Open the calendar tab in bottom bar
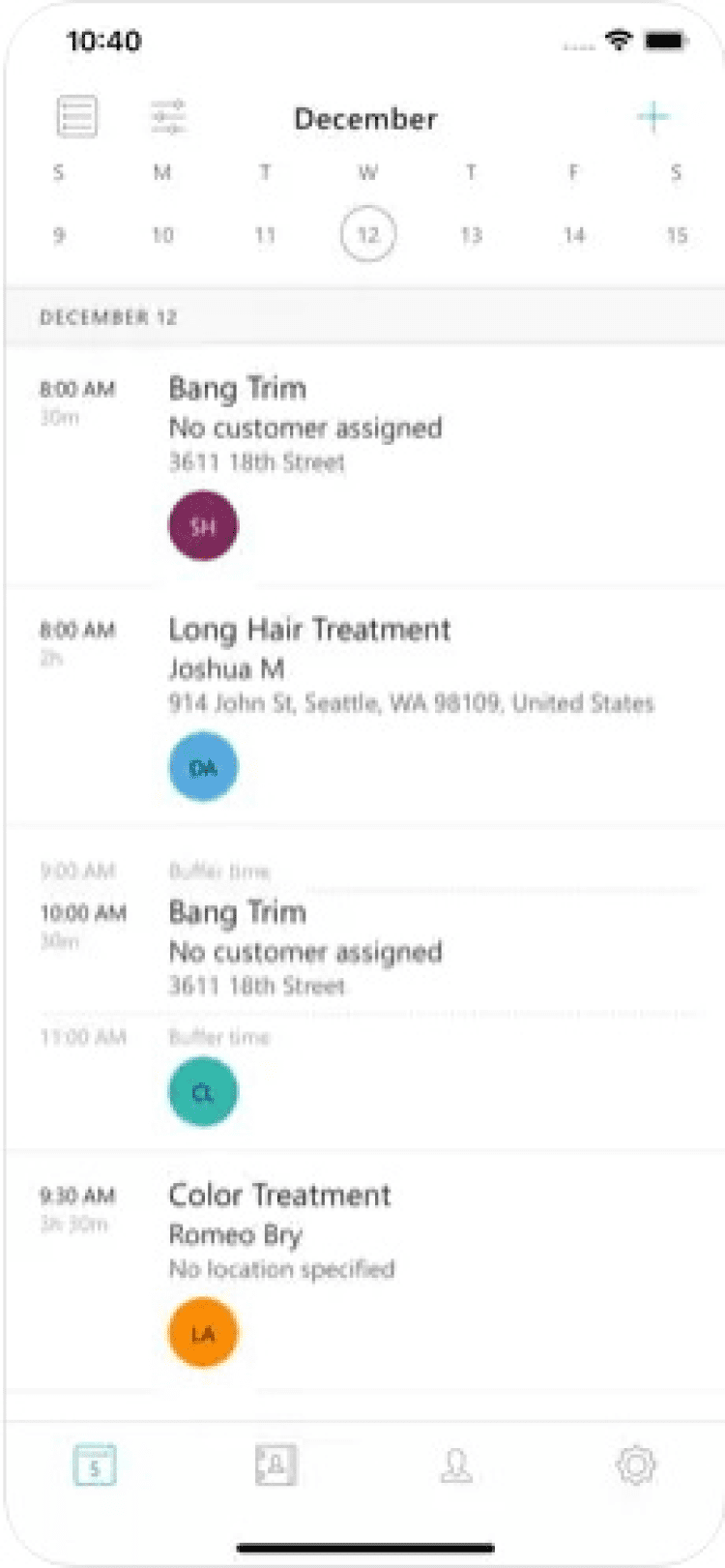Screen dimensions: 725x1568 coord(95,1464)
